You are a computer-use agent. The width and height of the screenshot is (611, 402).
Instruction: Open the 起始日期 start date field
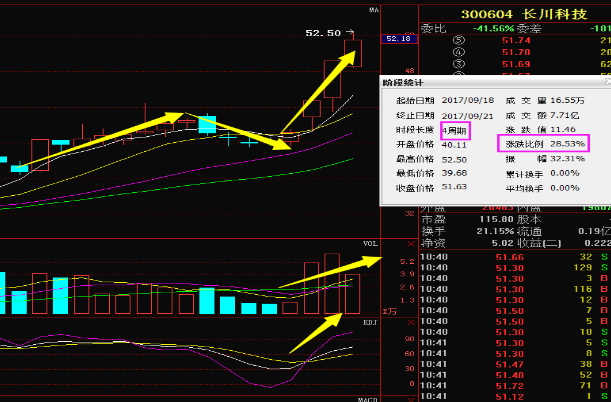[440, 101]
